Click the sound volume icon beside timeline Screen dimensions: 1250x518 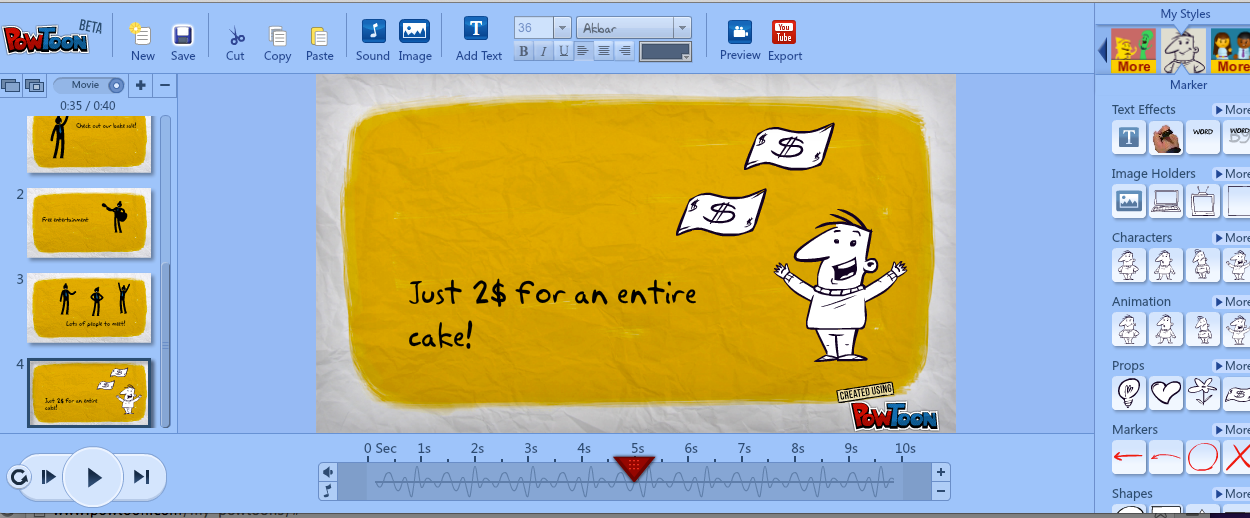point(328,472)
